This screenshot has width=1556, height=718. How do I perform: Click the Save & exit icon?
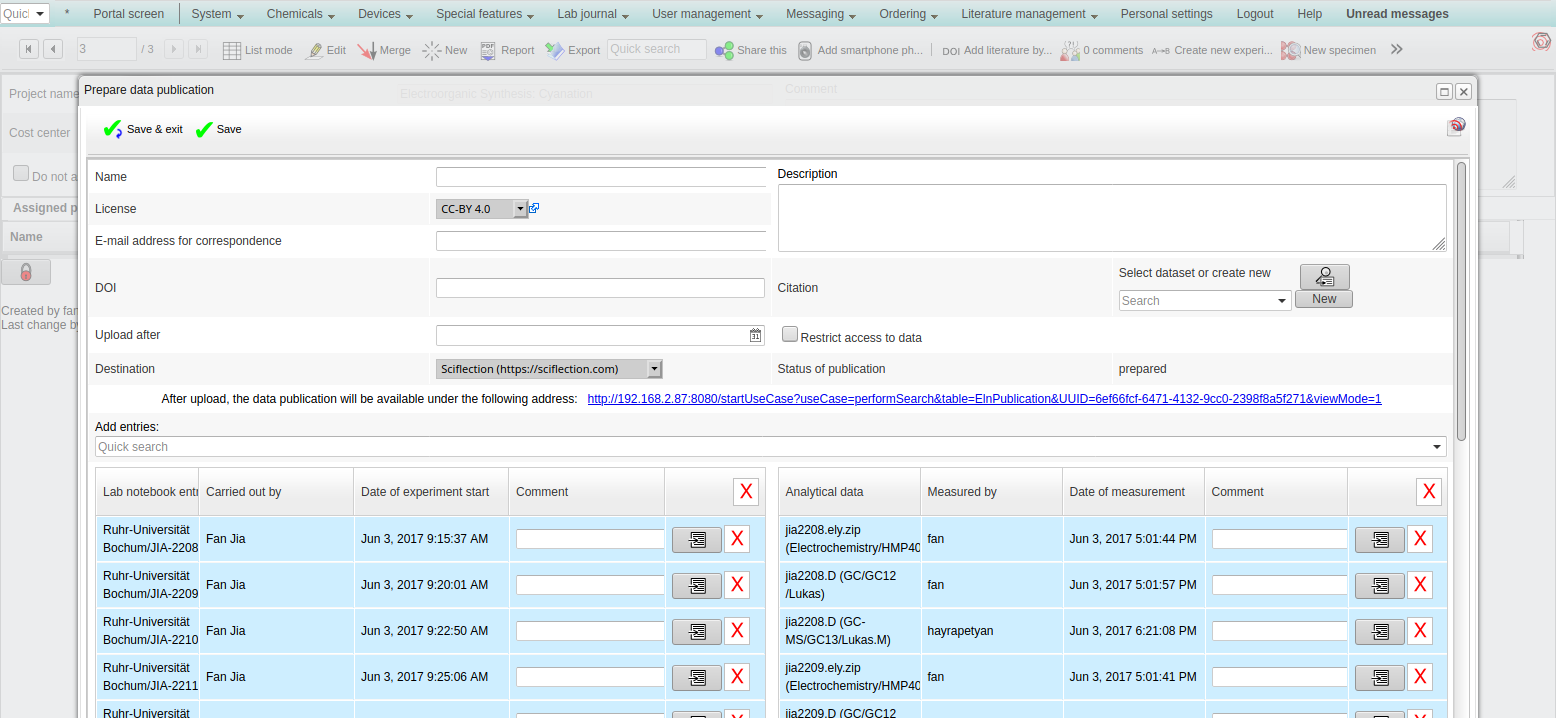113,130
